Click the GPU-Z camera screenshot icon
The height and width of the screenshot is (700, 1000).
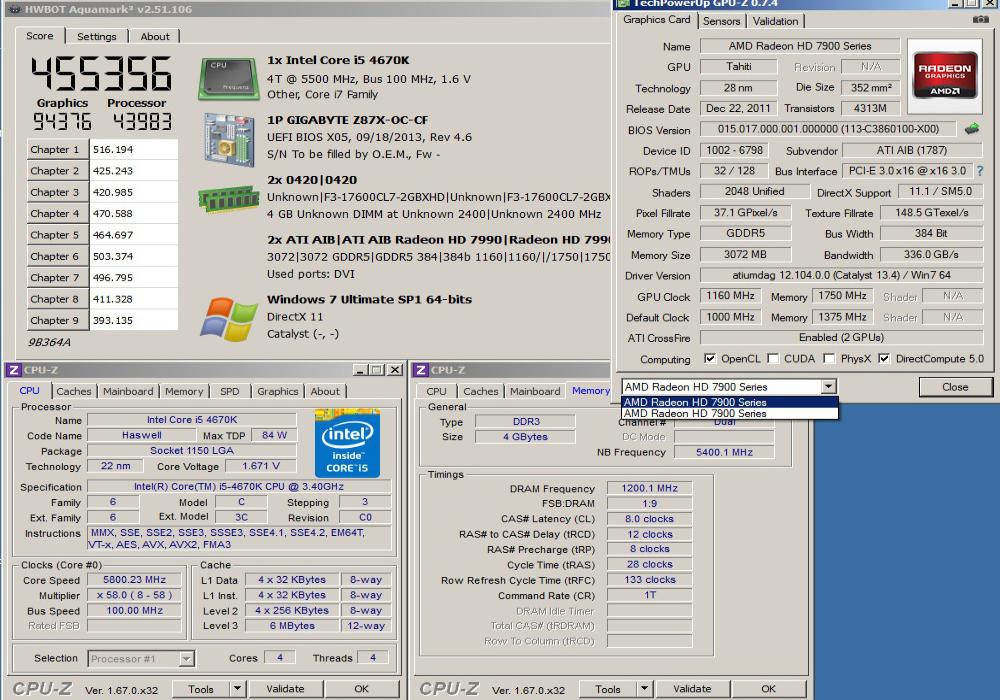tap(980, 20)
